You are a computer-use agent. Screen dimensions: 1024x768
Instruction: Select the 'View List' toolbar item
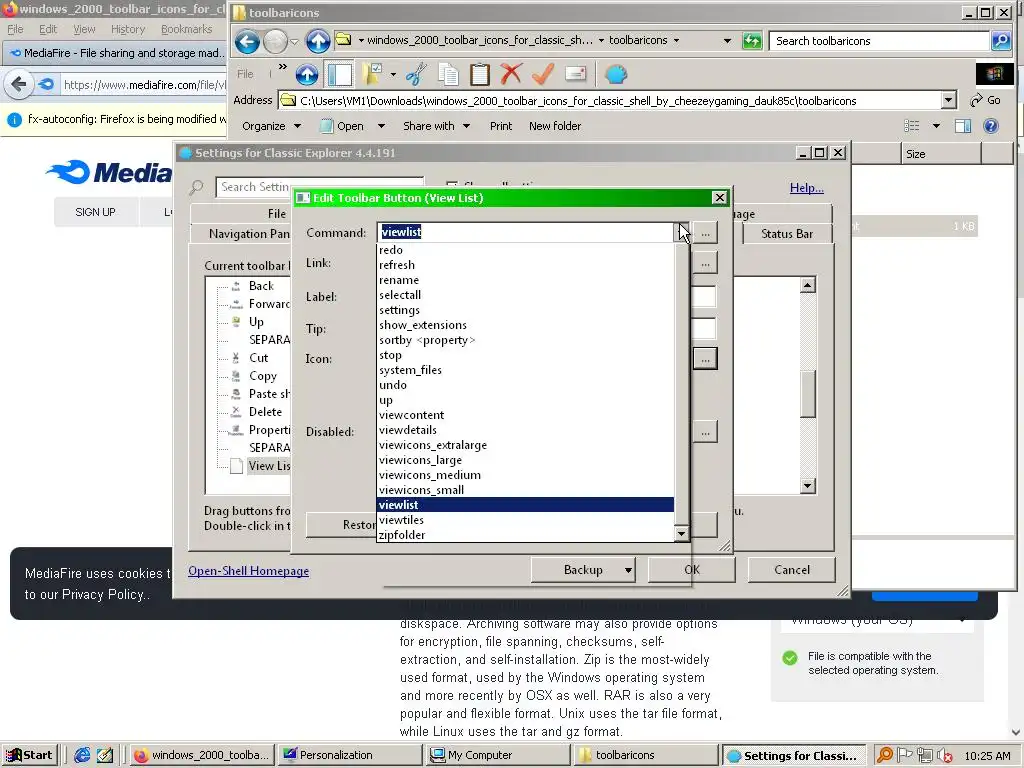coord(269,466)
